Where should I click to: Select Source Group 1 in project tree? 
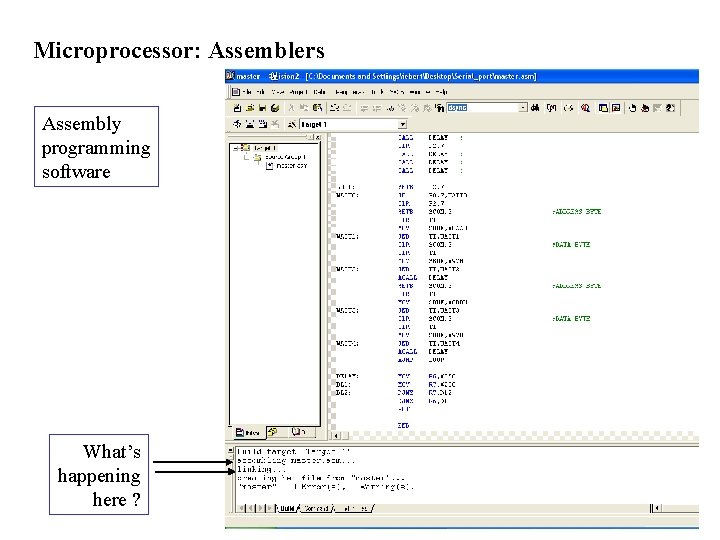coord(285,157)
